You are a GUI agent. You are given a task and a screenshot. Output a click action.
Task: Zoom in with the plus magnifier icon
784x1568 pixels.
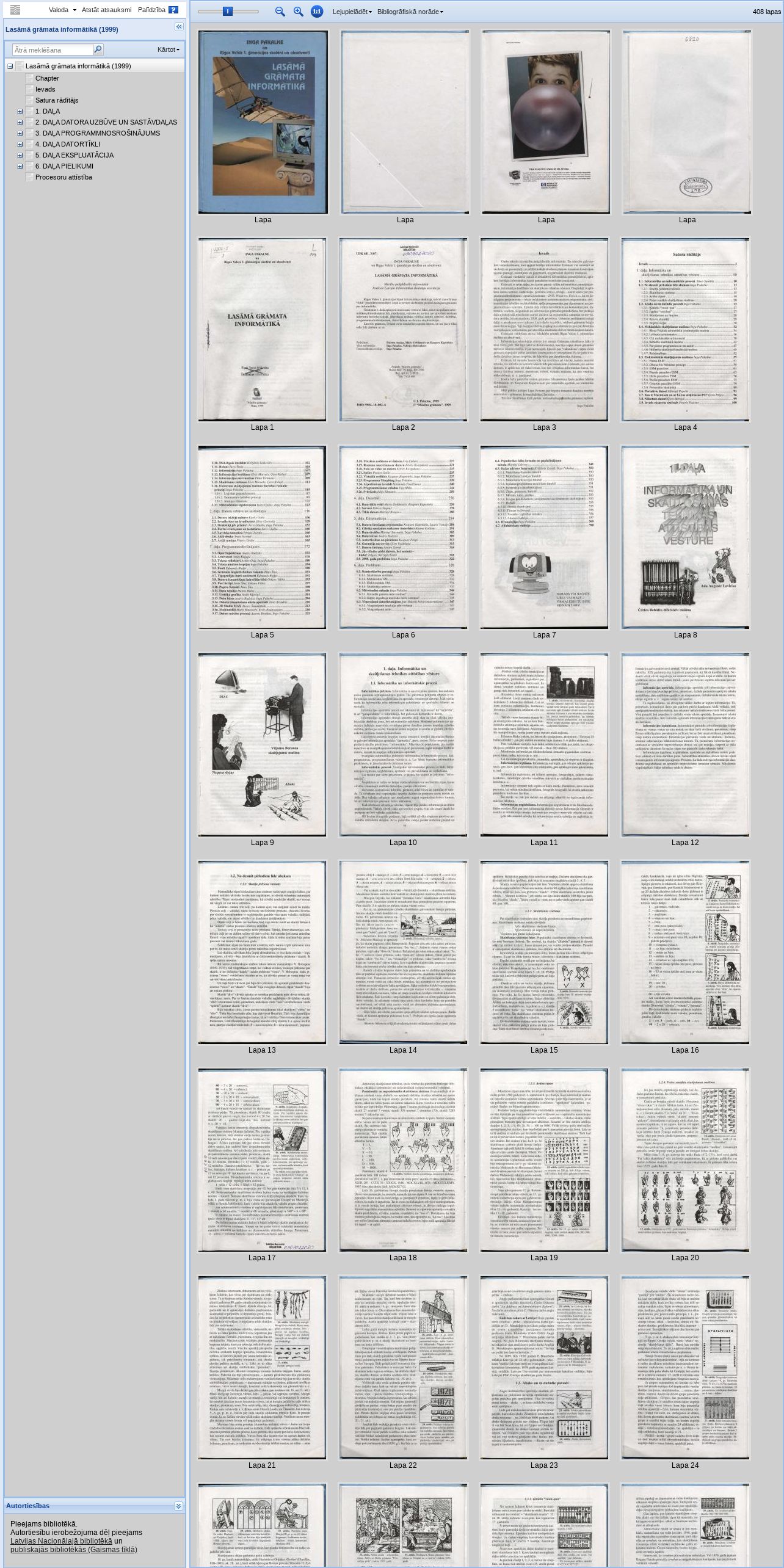299,11
